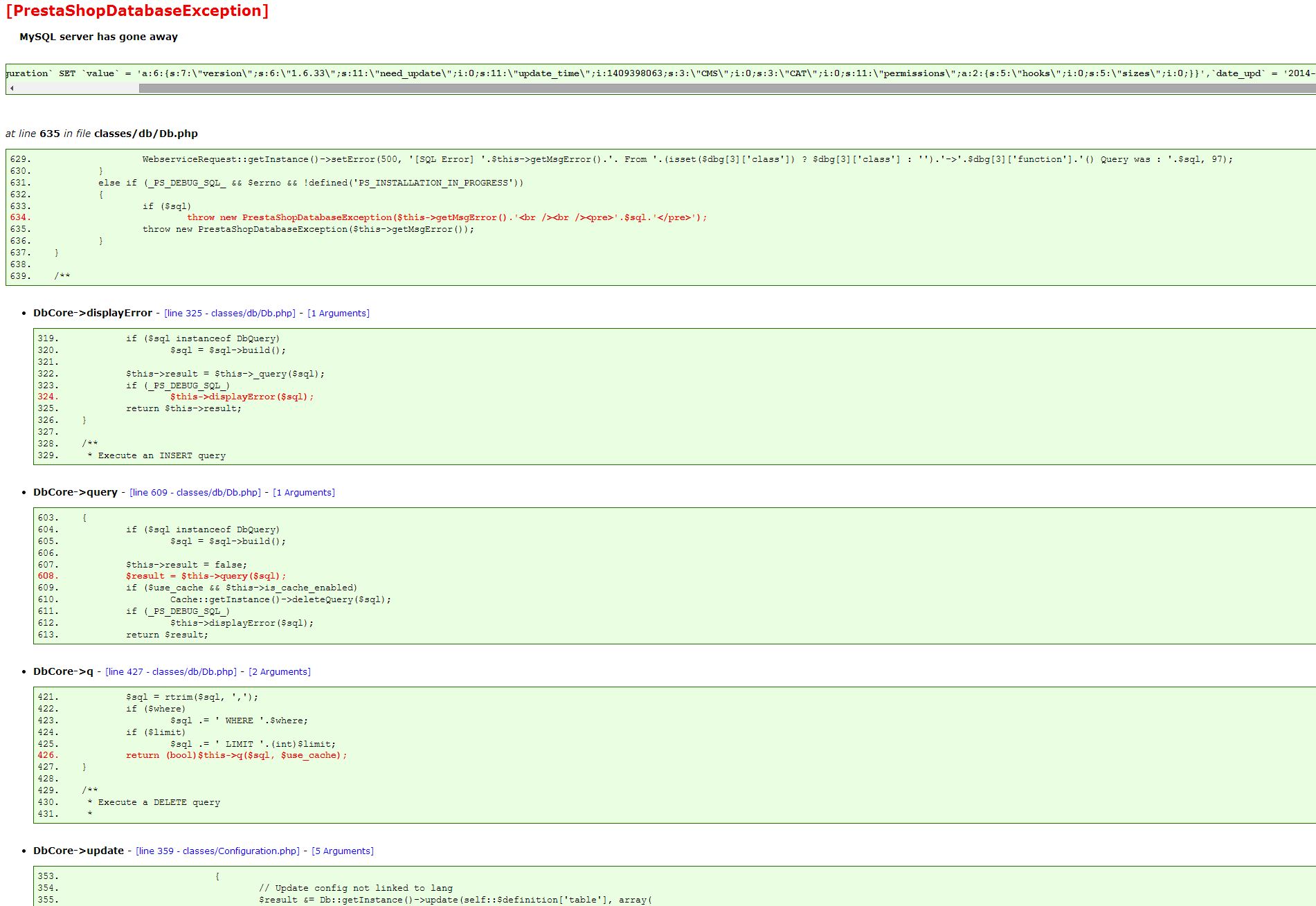Expand '1 Arguments' link for DbCore->displayError
The image size is (1316, 906).
pyautogui.click(x=339, y=313)
